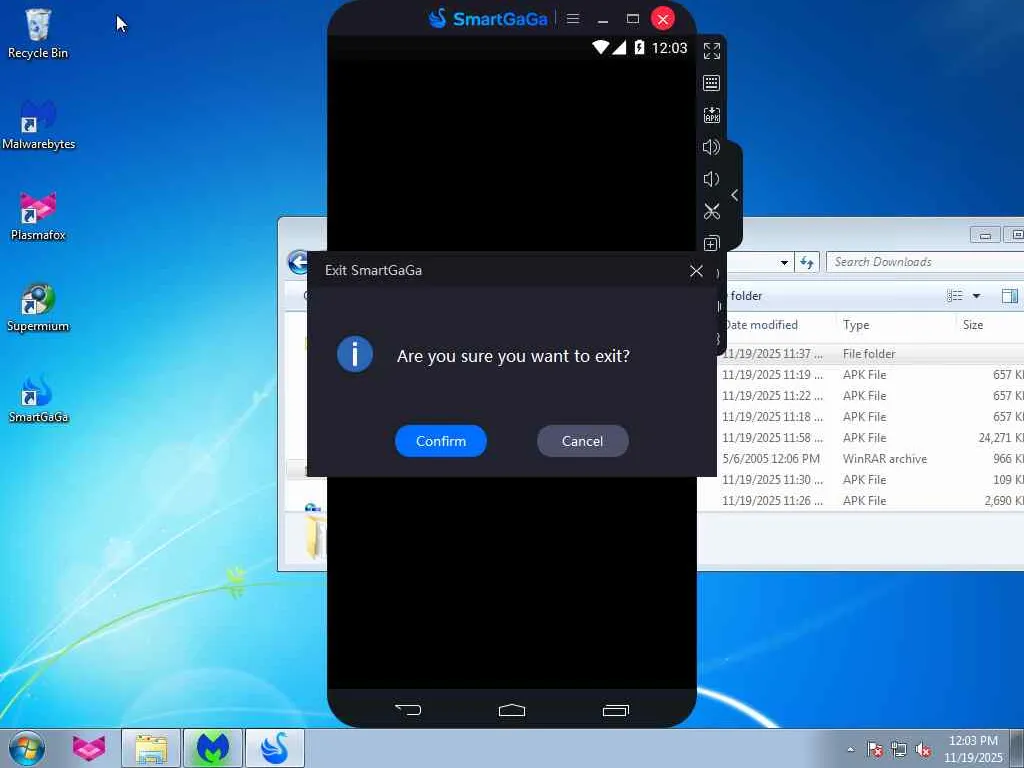The width and height of the screenshot is (1024, 768).
Task: Click the multi-instance plus icon
Action: click(712, 243)
